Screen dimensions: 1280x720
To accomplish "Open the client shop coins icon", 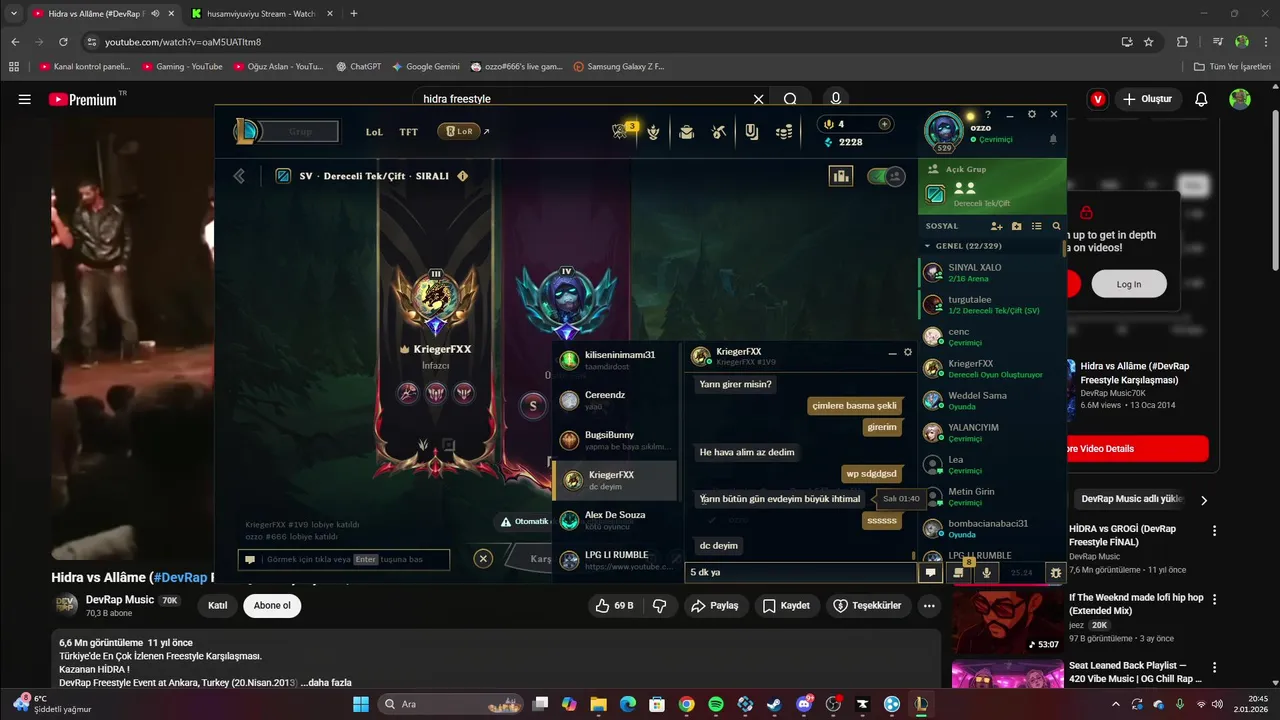I will point(785,131).
